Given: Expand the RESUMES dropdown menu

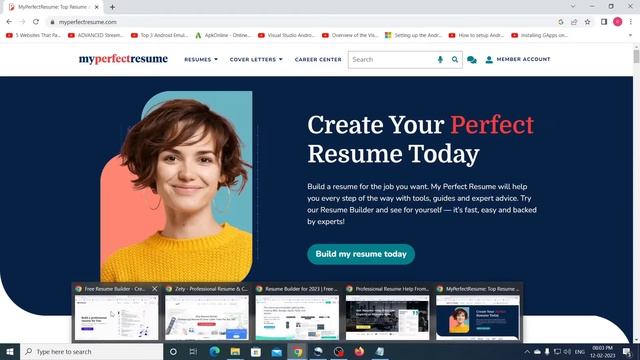Looking at the screenshot, I should point(201,60).
